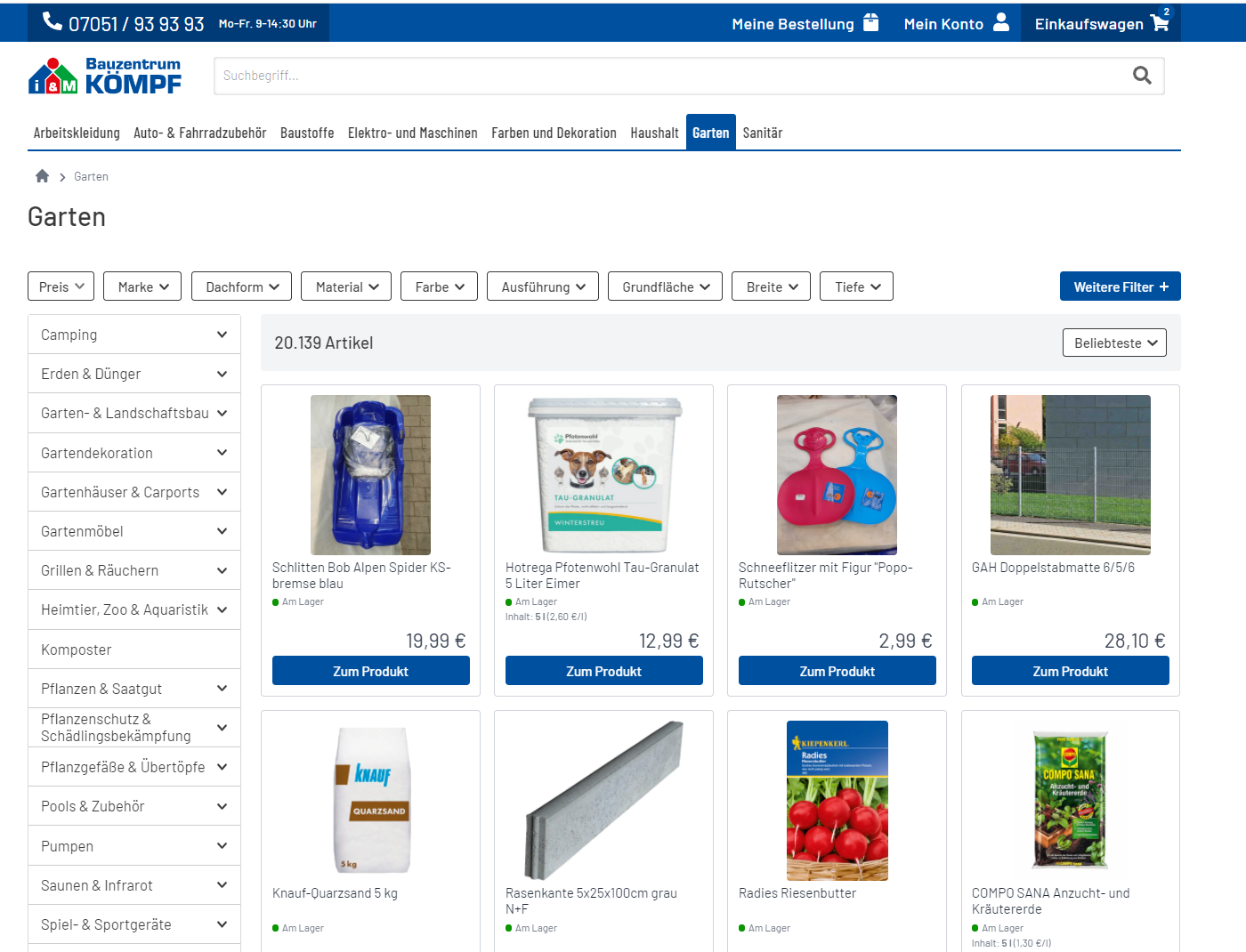Open the Rasenkante stone image
This screenshot has width=1246, height=952.
click(x=604, y=801)
